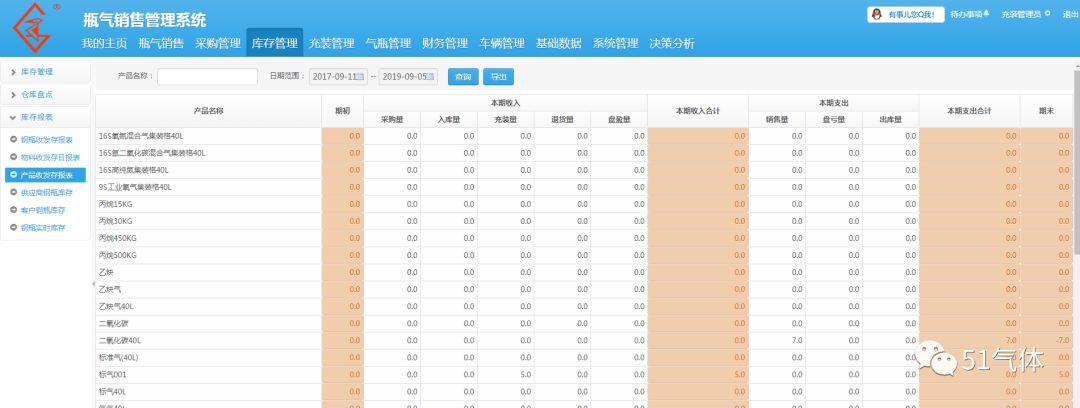Click the 出库量 column header

(890, 119)
